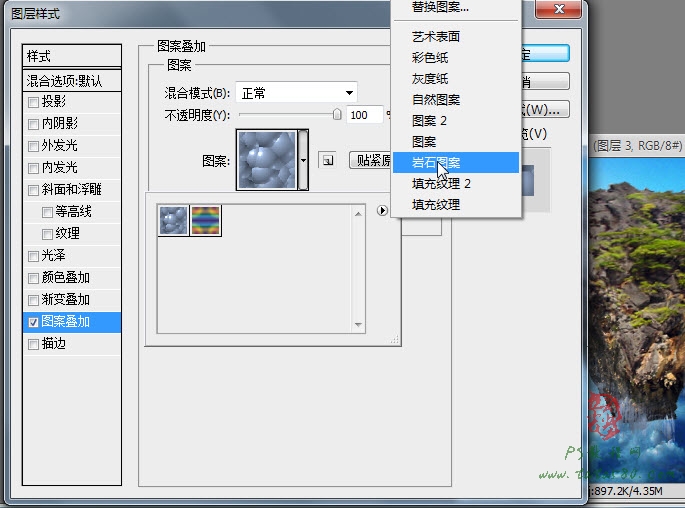
Task: Choose 灰度纸 from the pattern menu
Action: point(456,79)
